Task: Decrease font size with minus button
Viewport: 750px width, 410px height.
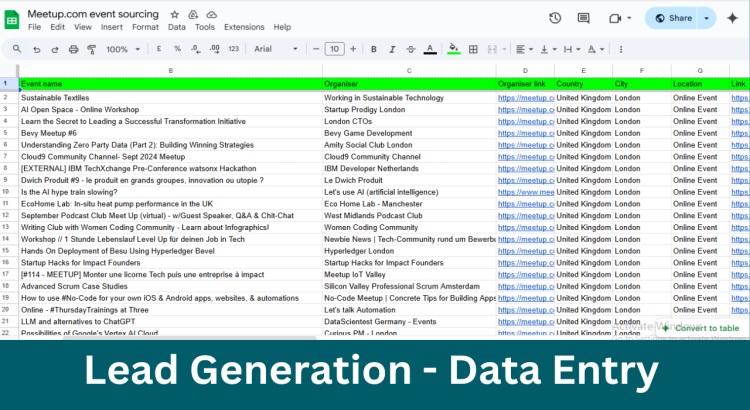Action: [x=316, y=49]
